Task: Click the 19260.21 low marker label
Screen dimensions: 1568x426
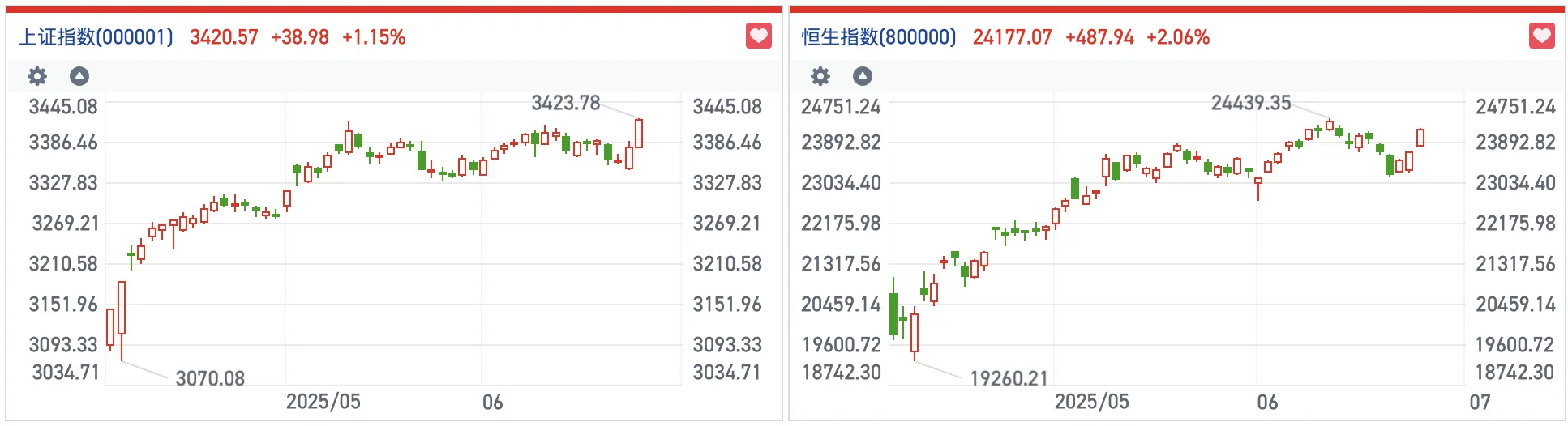Action: point(1009,378)
